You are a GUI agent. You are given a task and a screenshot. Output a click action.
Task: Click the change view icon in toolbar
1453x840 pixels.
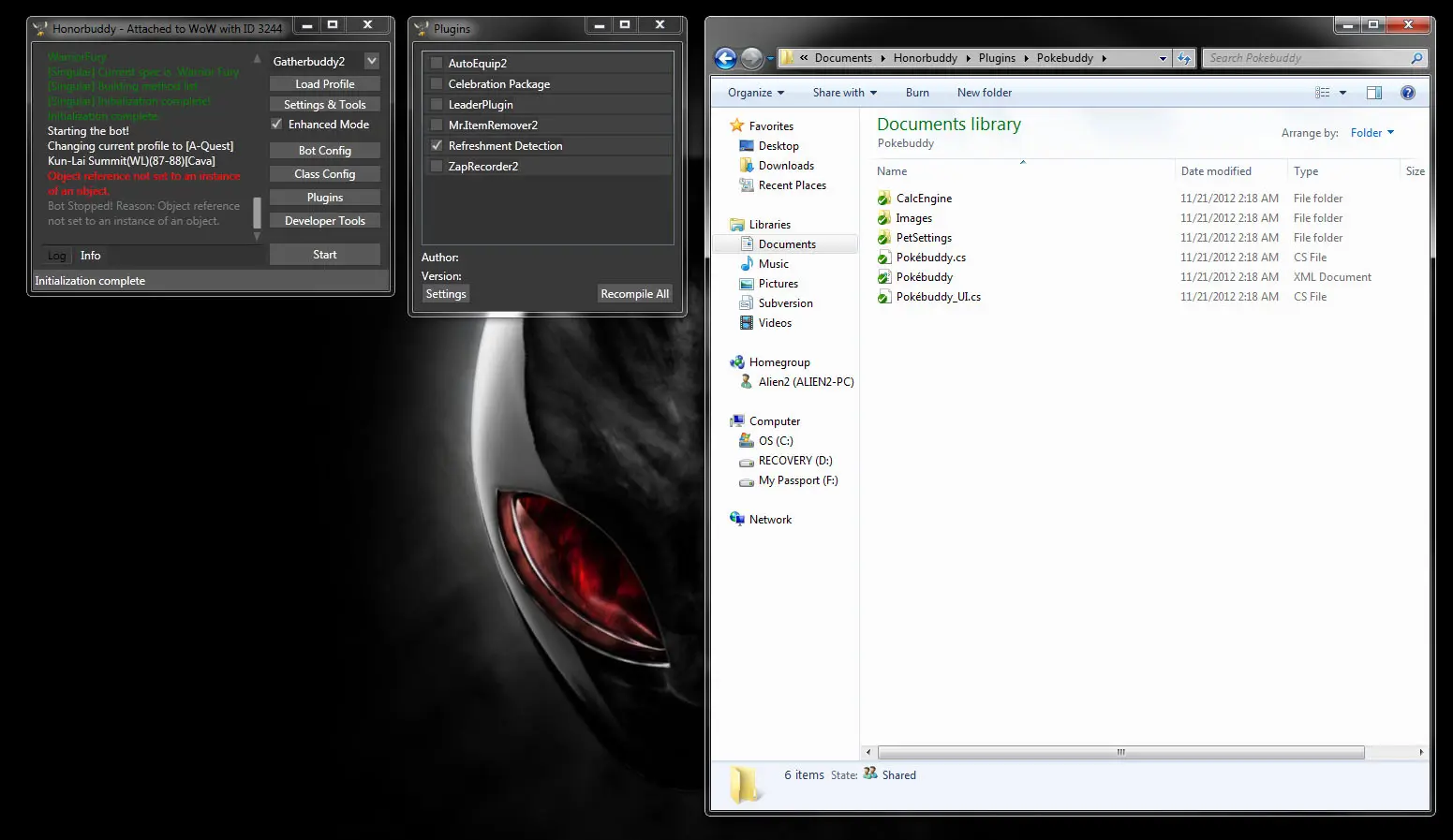click(x=1323, y=93)
